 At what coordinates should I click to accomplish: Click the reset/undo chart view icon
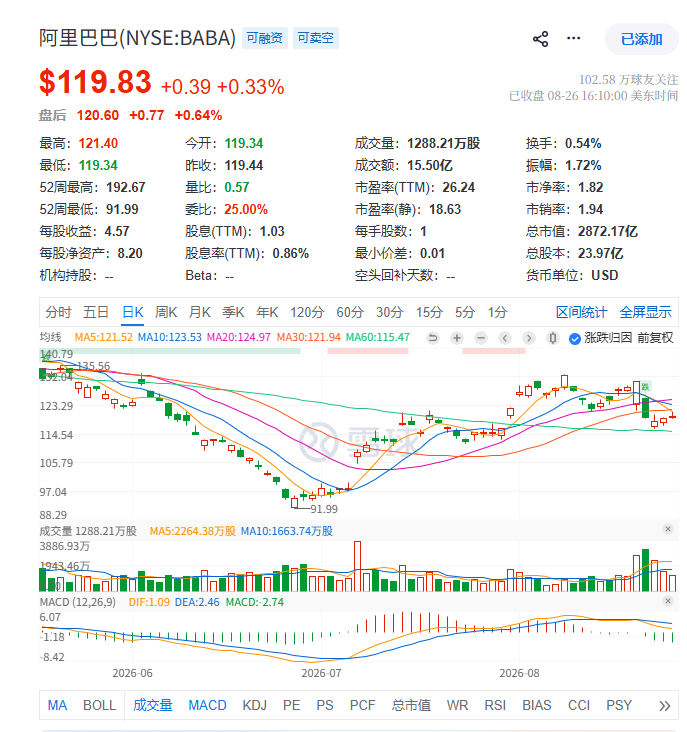tap(433, 338)
